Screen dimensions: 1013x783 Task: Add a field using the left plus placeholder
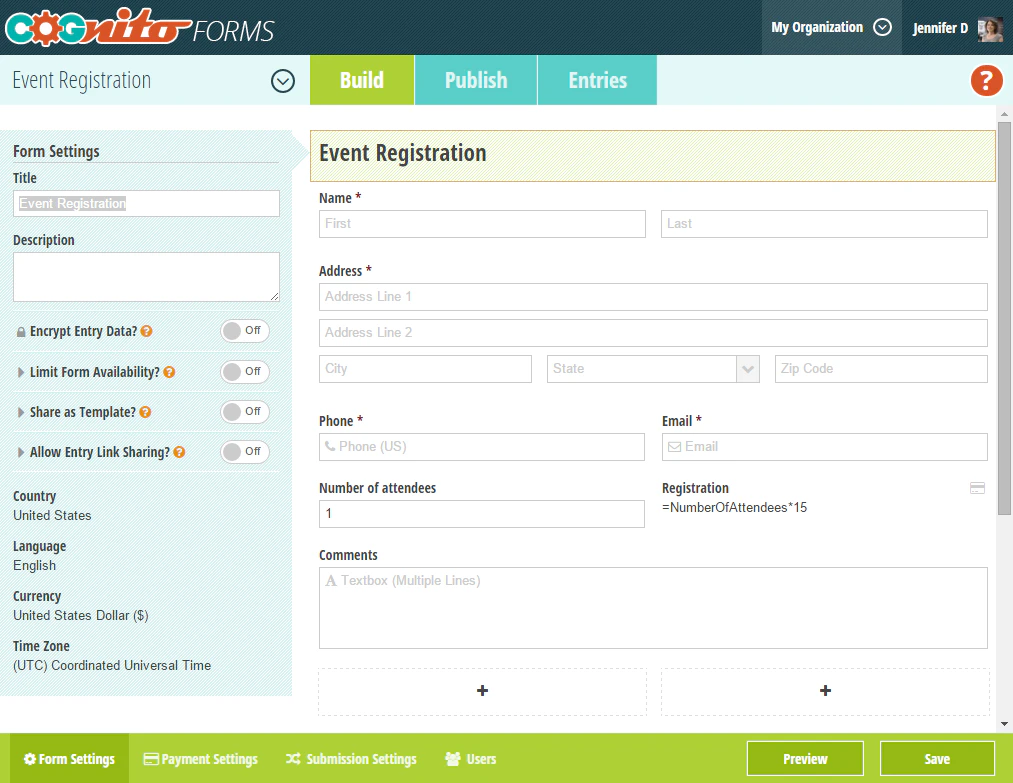coord(482,691)
